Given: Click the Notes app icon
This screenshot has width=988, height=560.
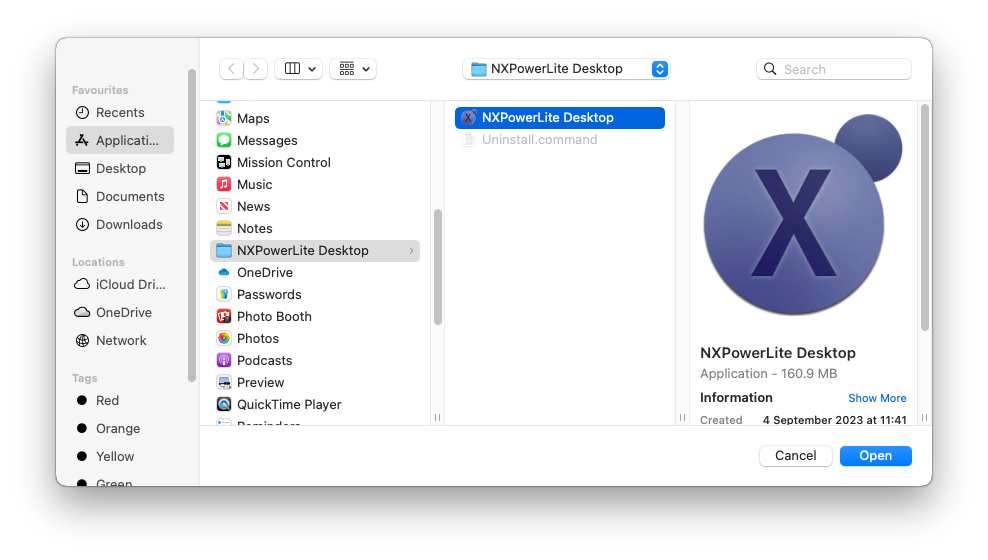Looking at the screenshot, I should (224, 229).
